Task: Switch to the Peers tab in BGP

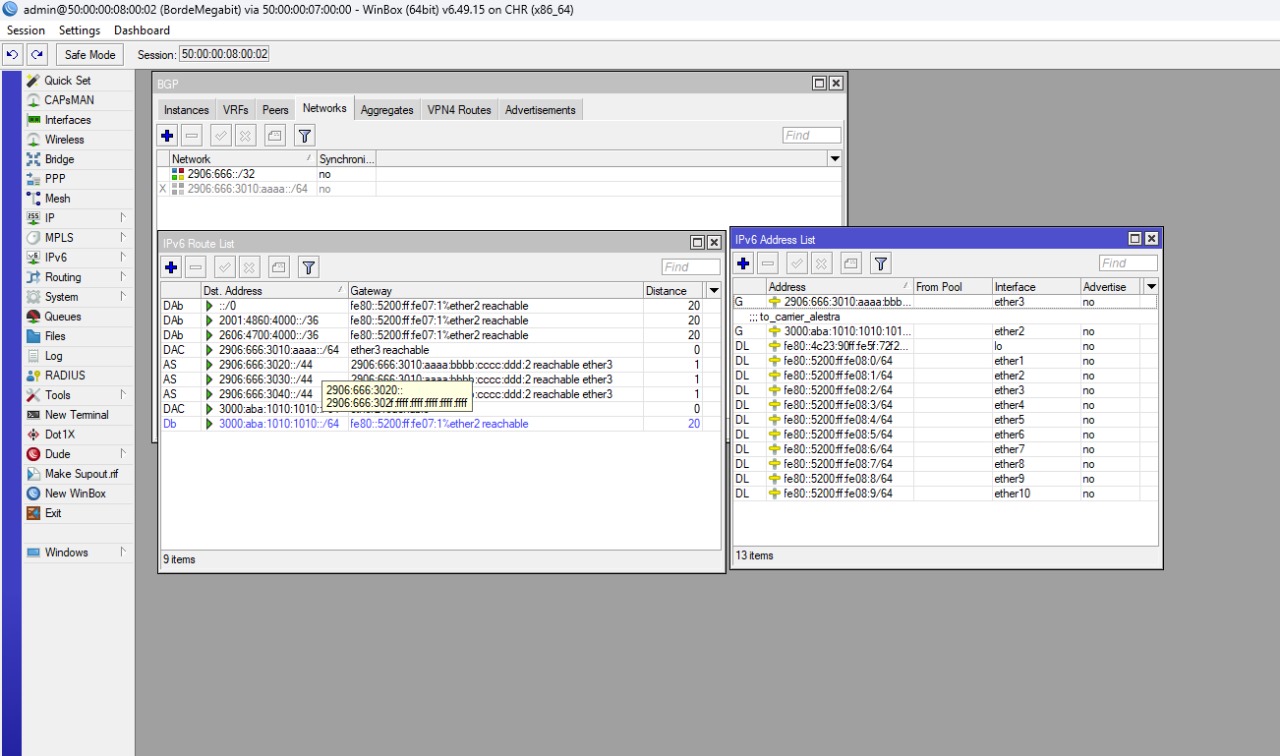Action: [x=275, y=110]
